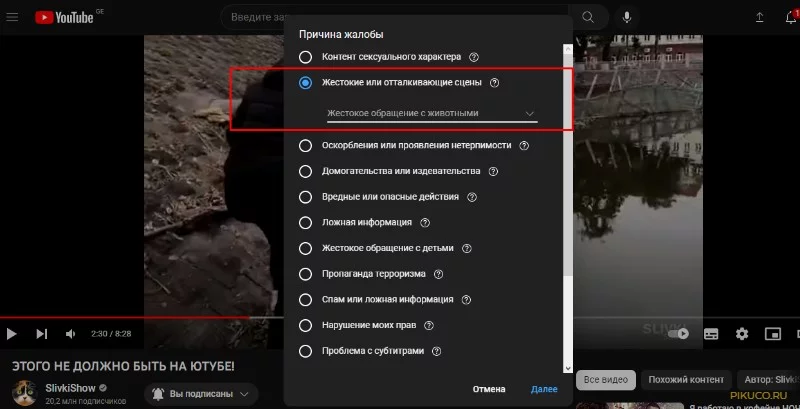Image resolution: width=800 pixels, height=409 pixels.
Task: Open help for Спам или ложная информация
Action: (466, 300)
